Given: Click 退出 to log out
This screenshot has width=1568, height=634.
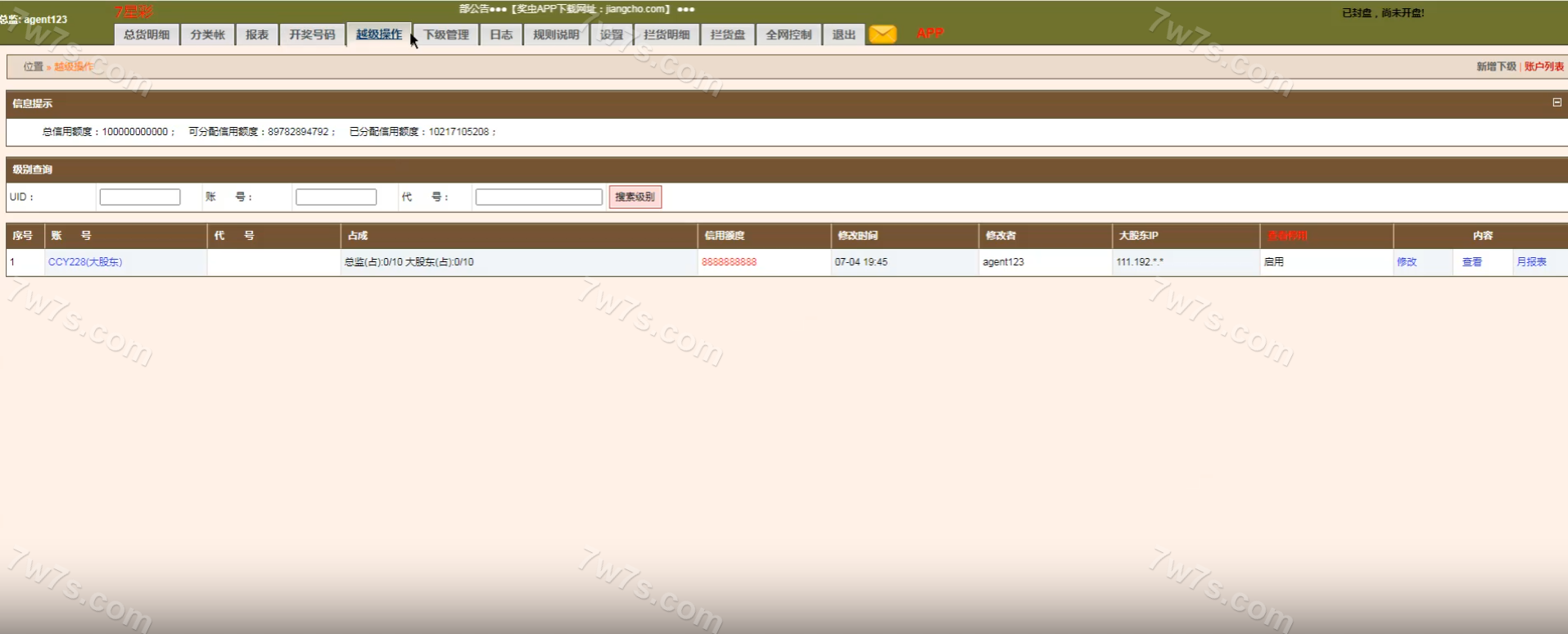Looking at the screenshot, I should coord(843,34).
